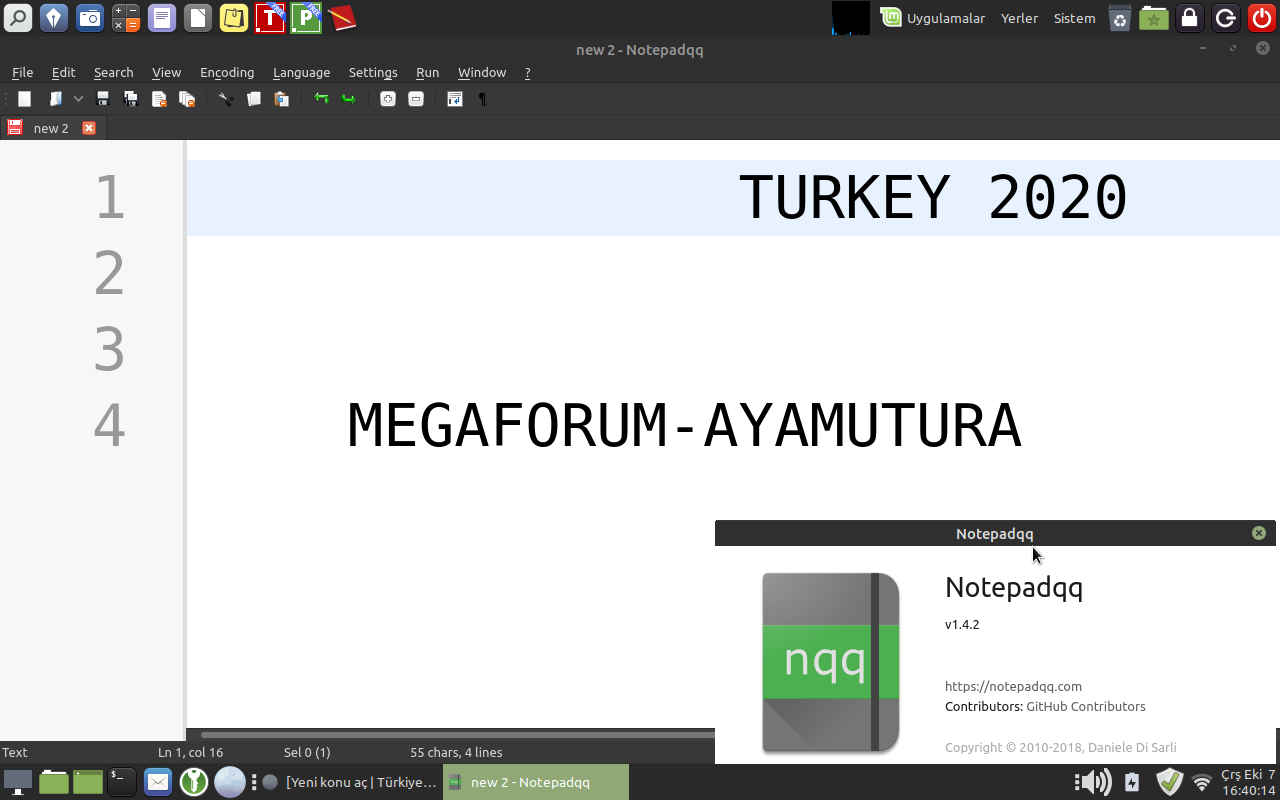Click the TURKEY 2020 text line
The height and width of the screenshot is (800, 1280).
click(932, 197)
